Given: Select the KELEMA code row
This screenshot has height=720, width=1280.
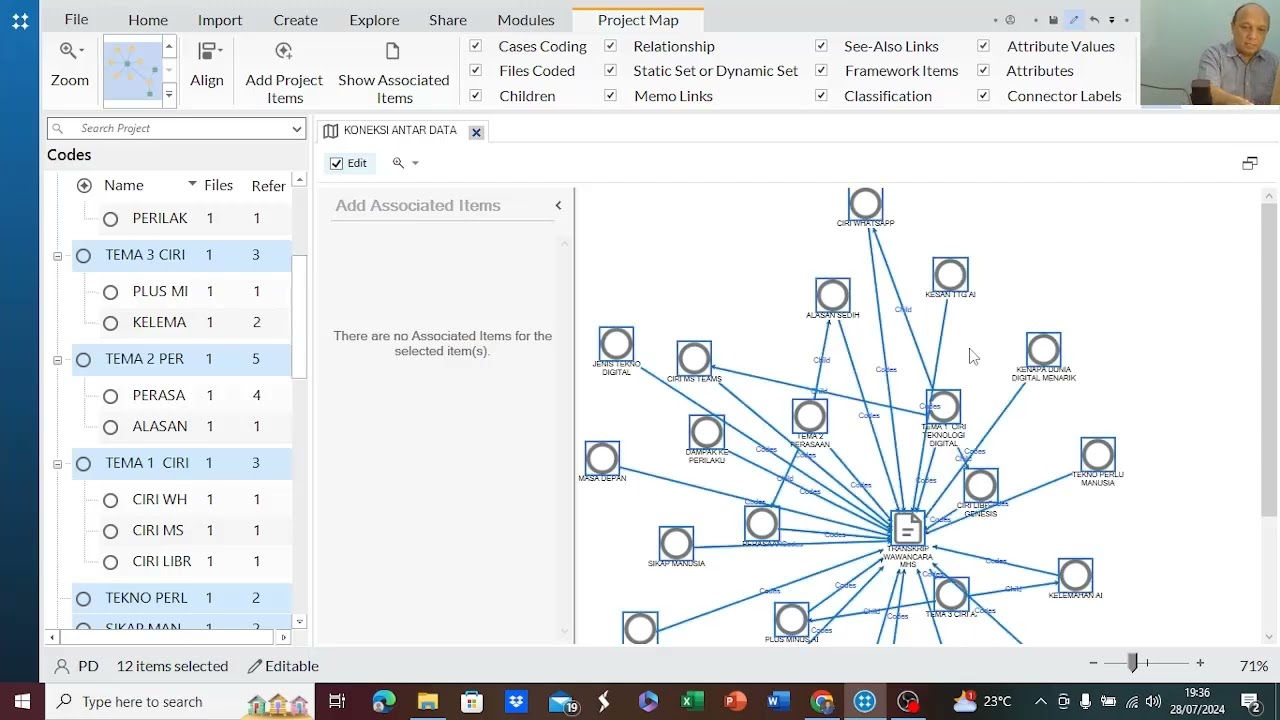Looking at the screenshot, I should click(x=182, y=322).
